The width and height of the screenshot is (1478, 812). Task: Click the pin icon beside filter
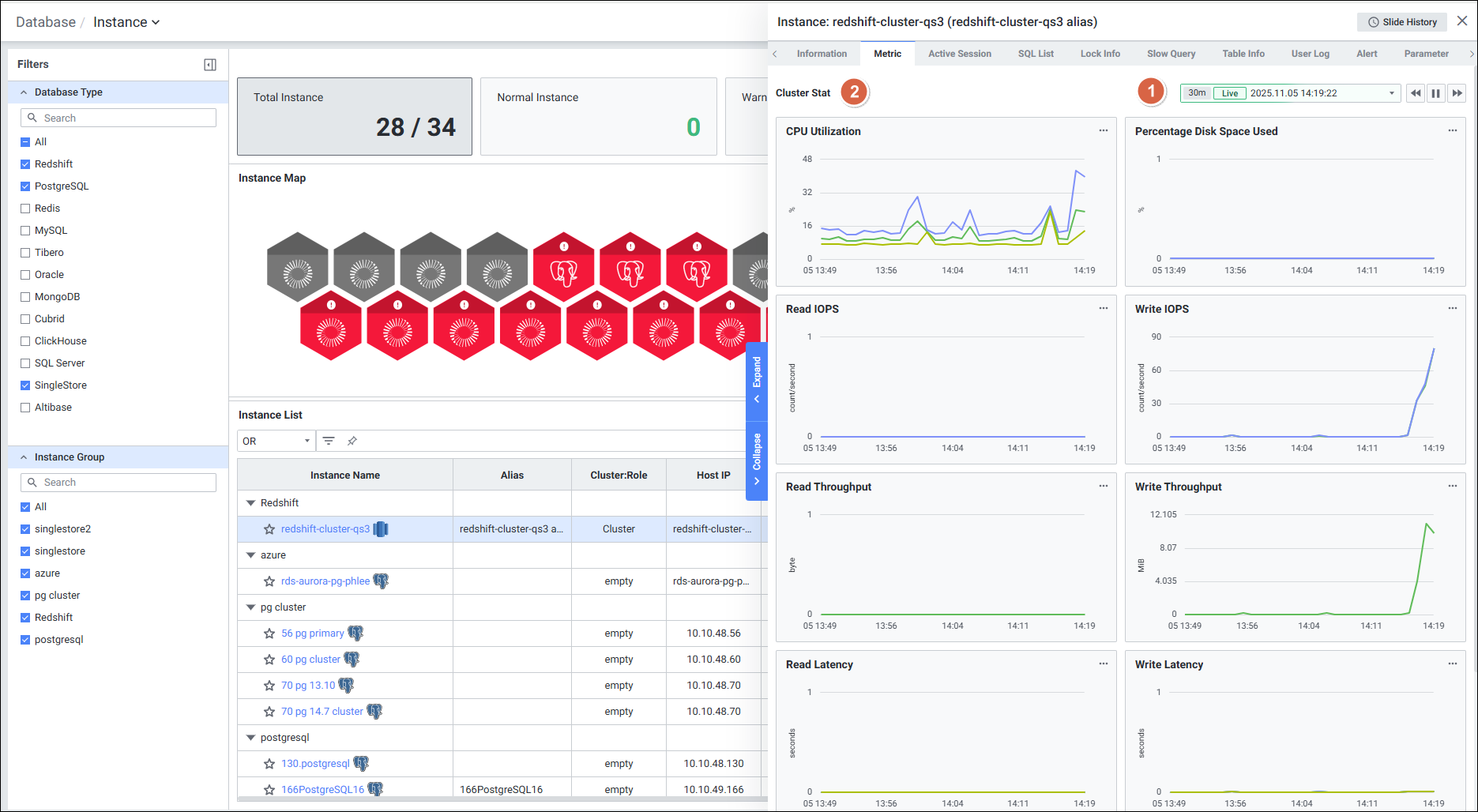pyautogui.click(x=352, y=441)
